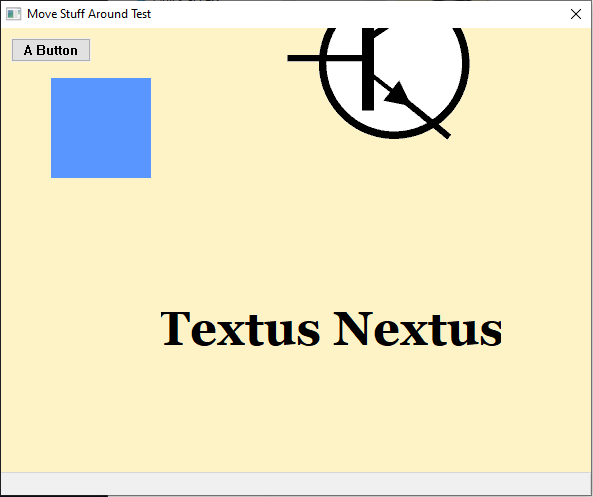The height and width of the screenshot is (497, 593).
Task: Select the blue square item
Action: click(101, 128)
